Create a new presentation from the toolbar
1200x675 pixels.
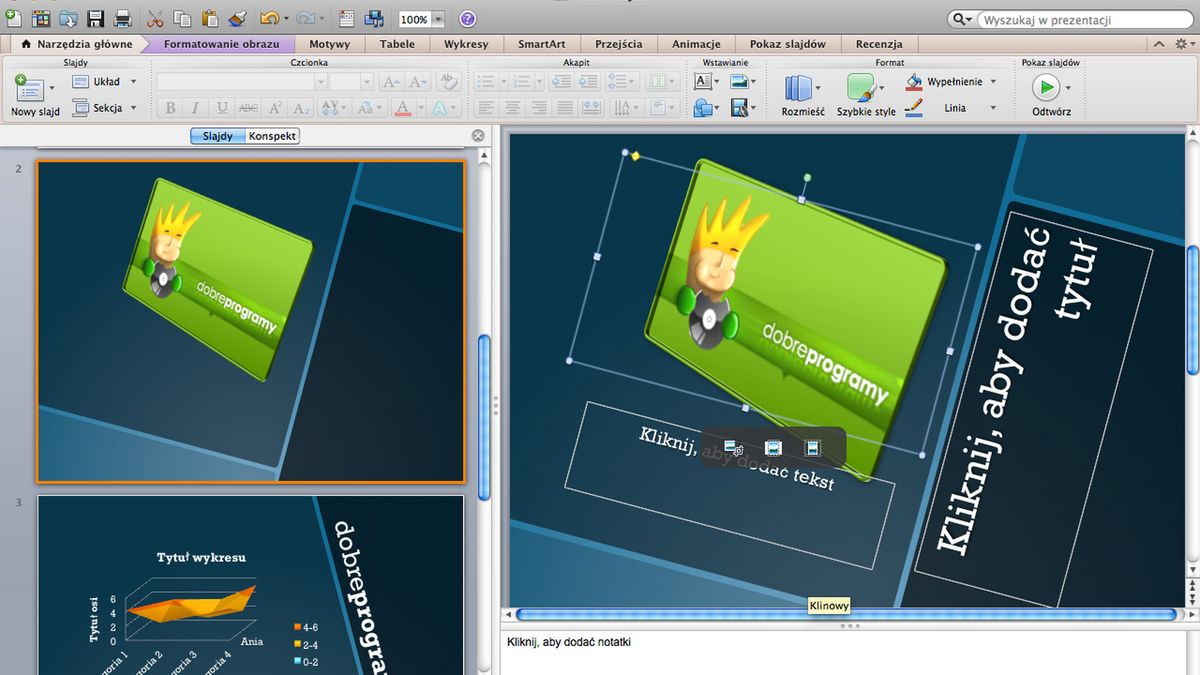[x=14, y=18]
